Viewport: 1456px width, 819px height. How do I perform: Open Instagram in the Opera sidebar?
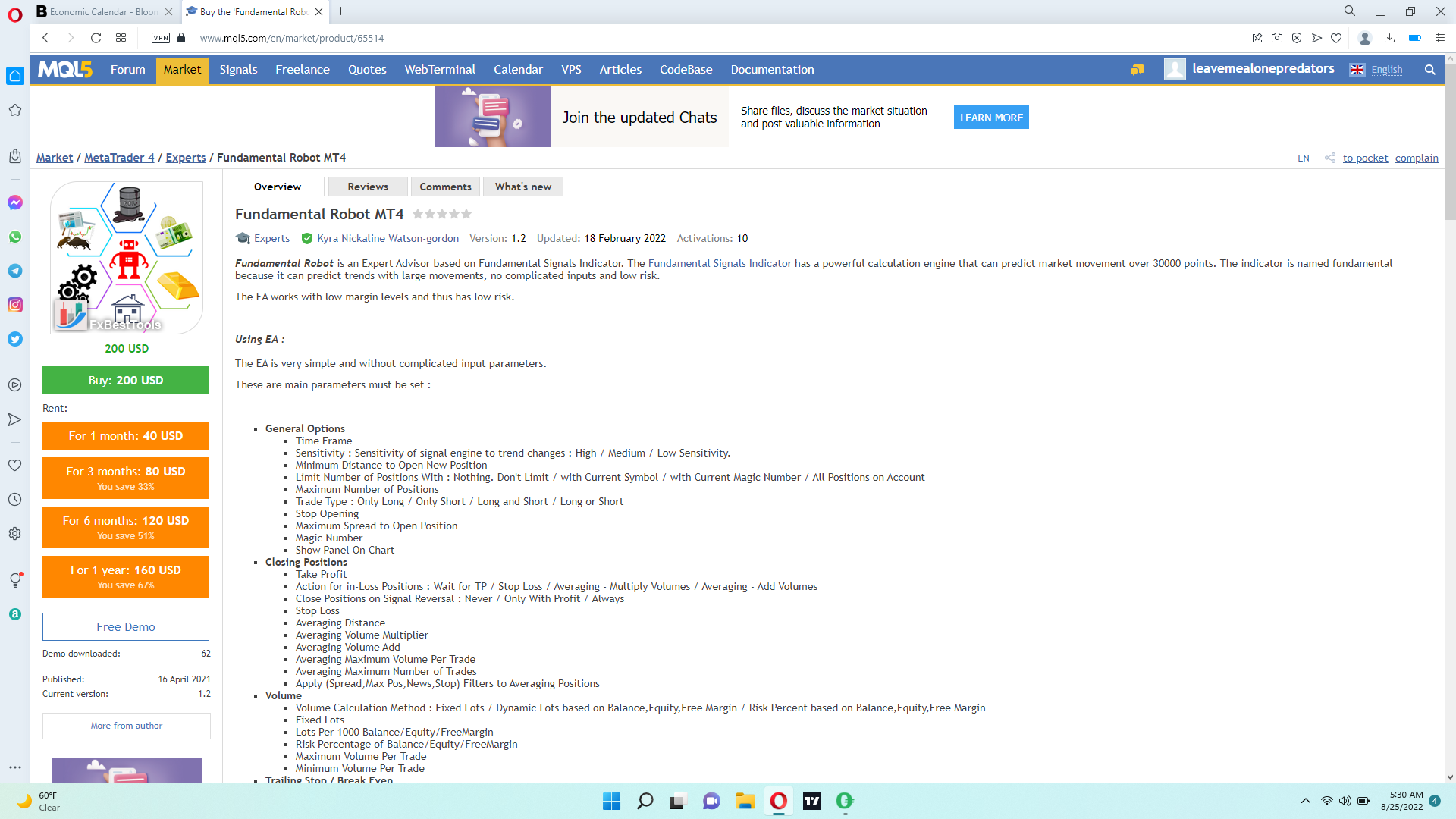pos(15,305)
